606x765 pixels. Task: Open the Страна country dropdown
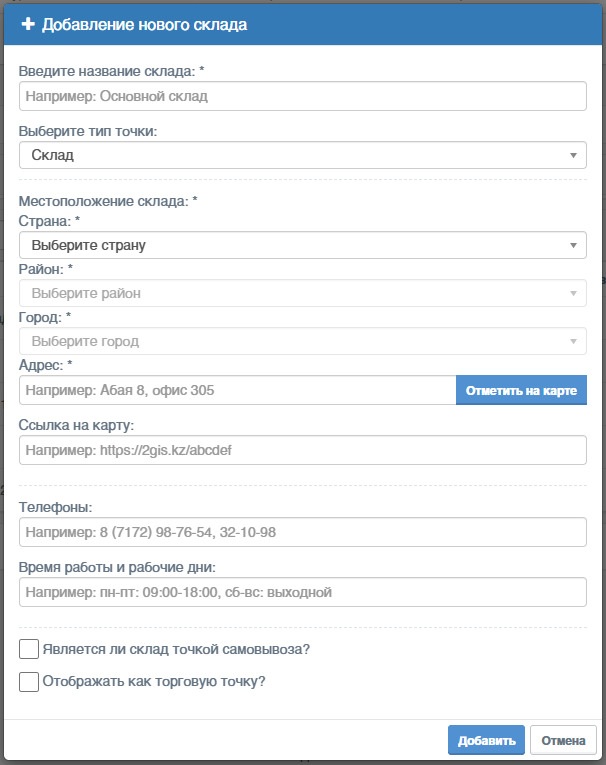[303, 245]
